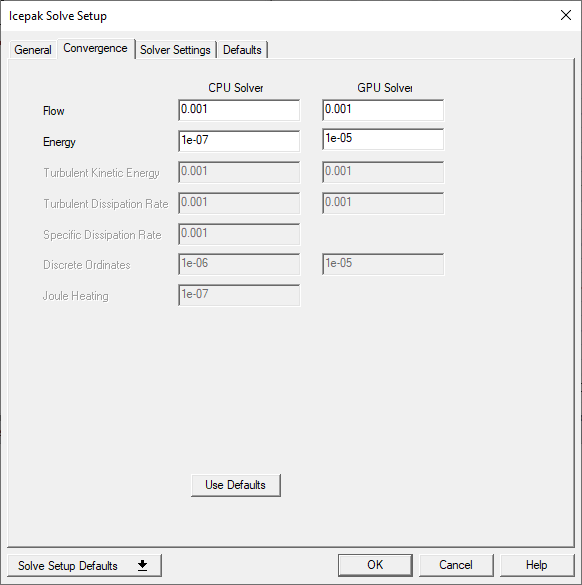The height and width of the screenshot is (585, 582).
Task: Open Help for solve setup
Action: (x=537, y=565)
